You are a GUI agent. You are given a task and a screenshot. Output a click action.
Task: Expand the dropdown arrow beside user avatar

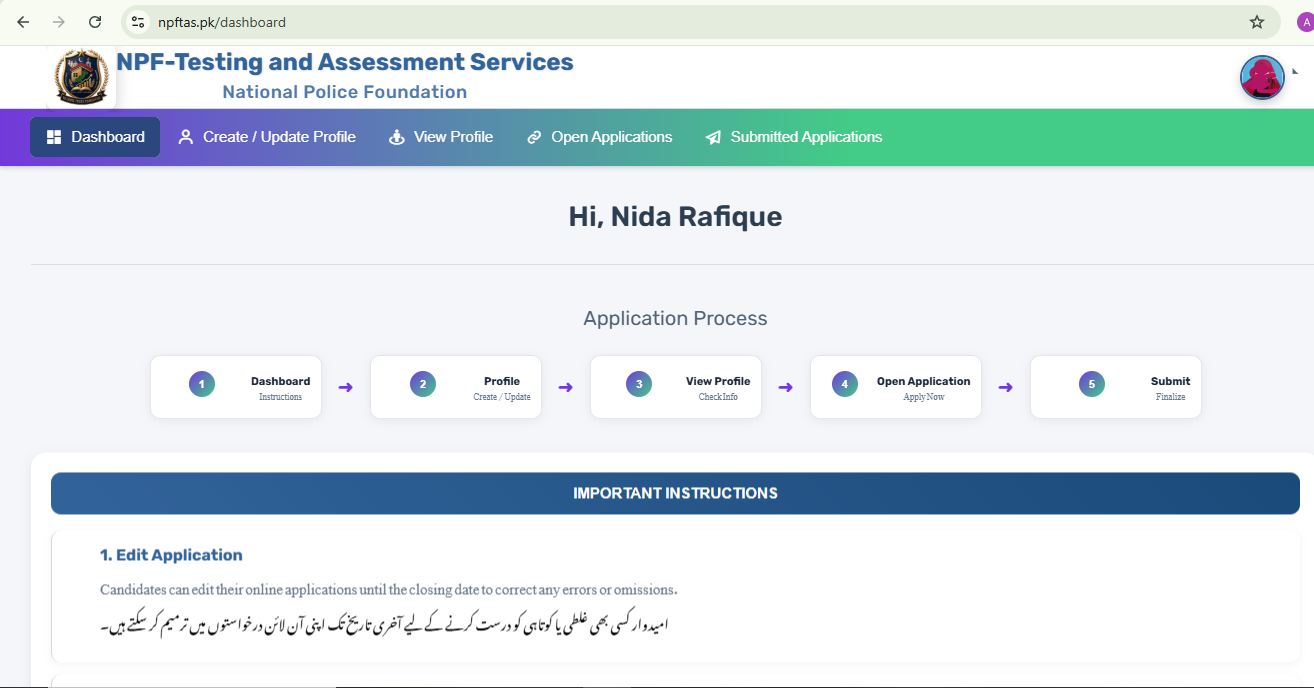pyautogui.click(x=1295, y=72)
